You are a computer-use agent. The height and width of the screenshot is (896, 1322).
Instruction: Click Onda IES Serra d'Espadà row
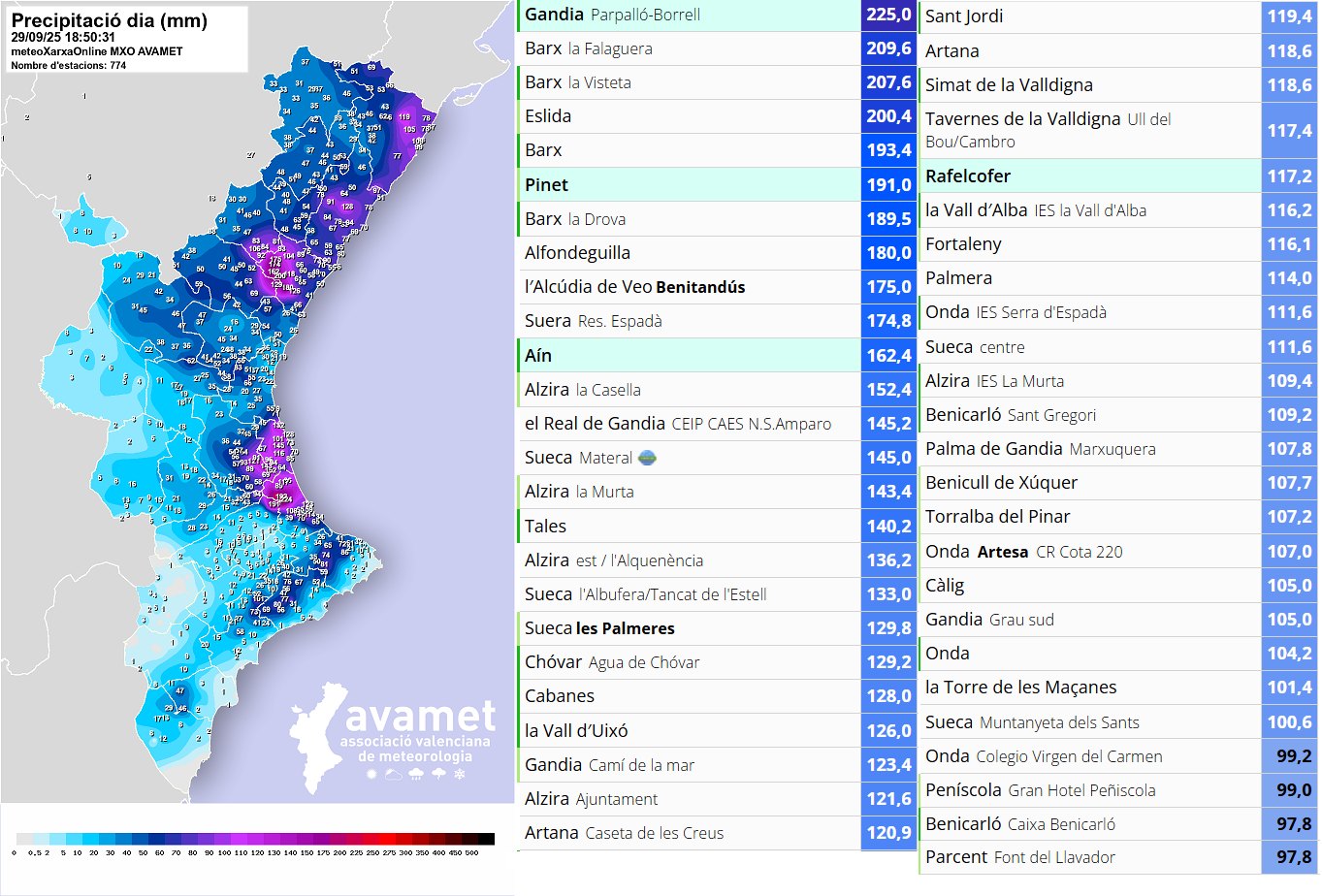[x=1117, y=312]
